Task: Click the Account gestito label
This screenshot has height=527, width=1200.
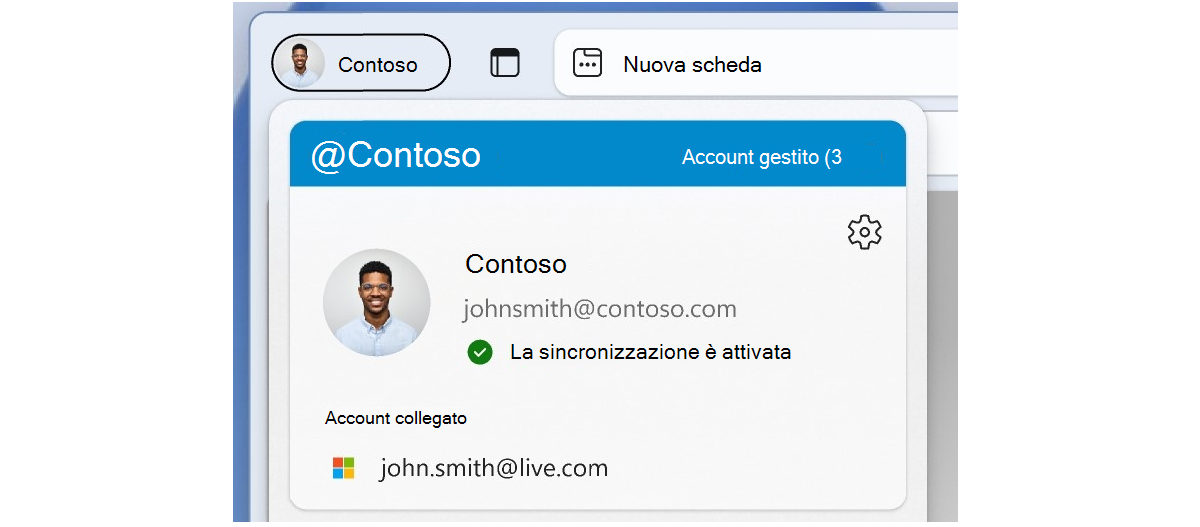Action: 762,157
